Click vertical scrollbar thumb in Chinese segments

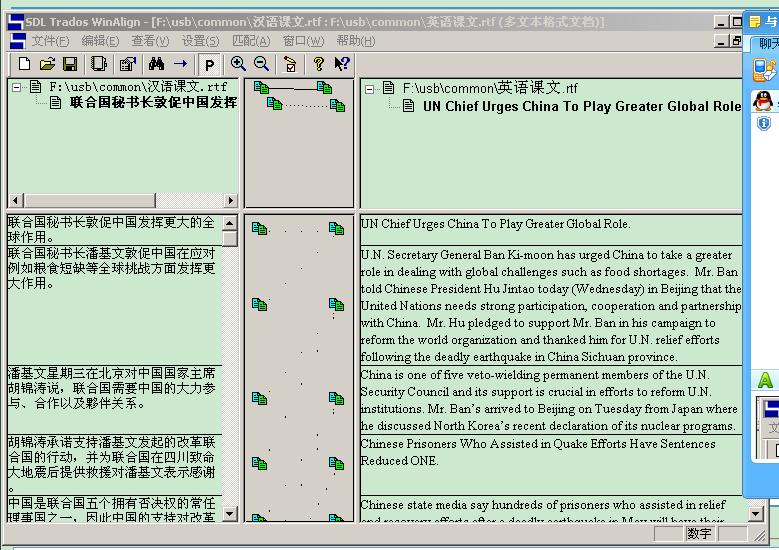(x=230, y=239)
